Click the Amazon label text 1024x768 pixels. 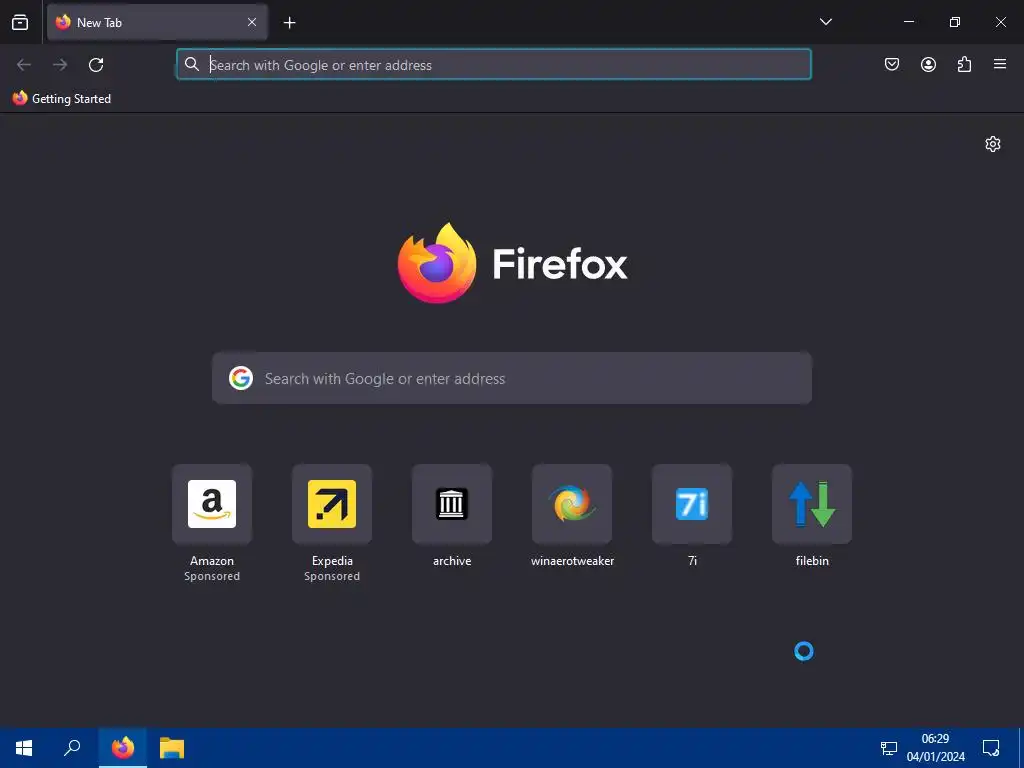pyautogui.click(x=212, y=561)
